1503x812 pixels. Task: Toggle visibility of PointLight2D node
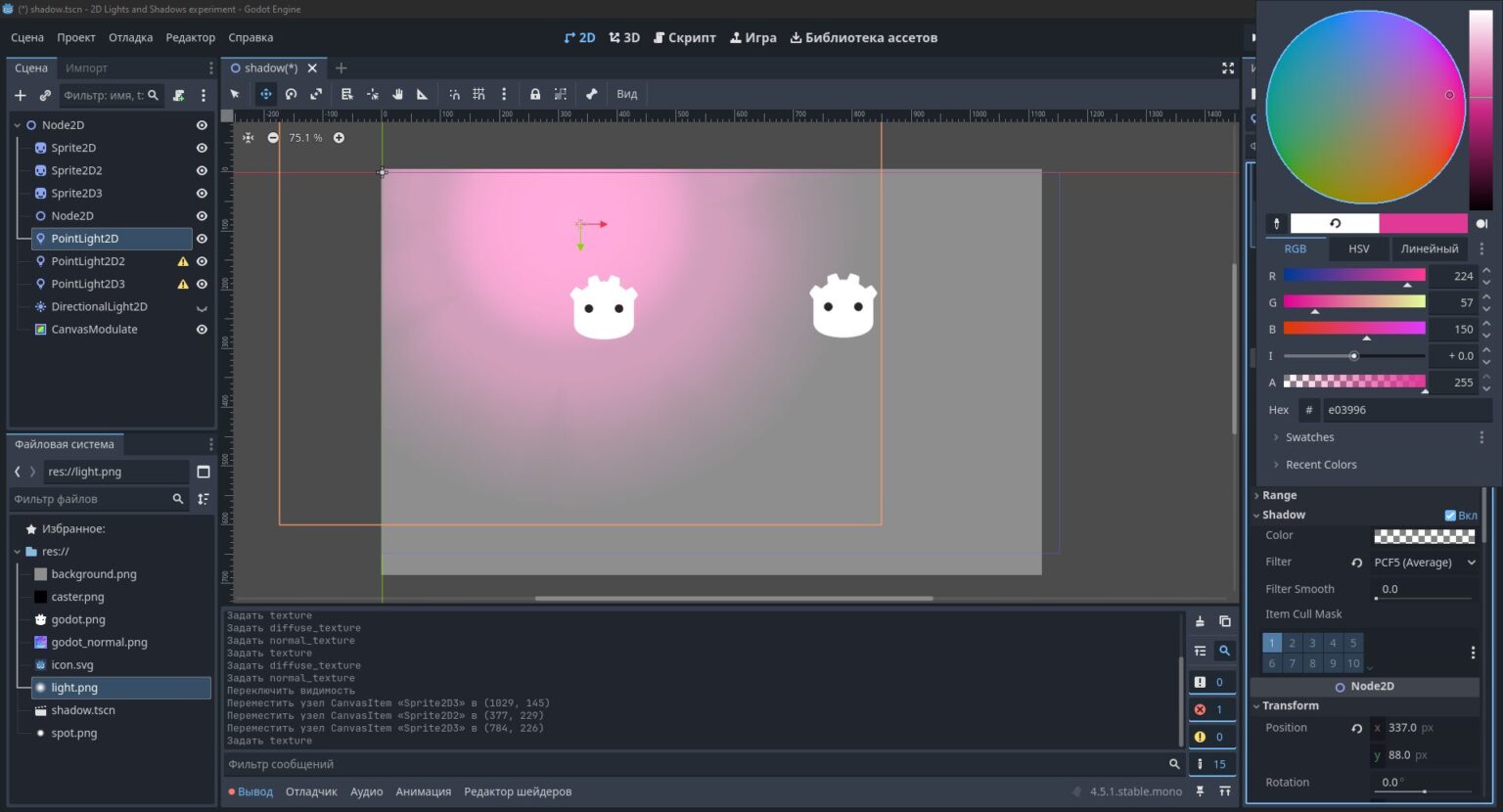[x=202, y=239]
